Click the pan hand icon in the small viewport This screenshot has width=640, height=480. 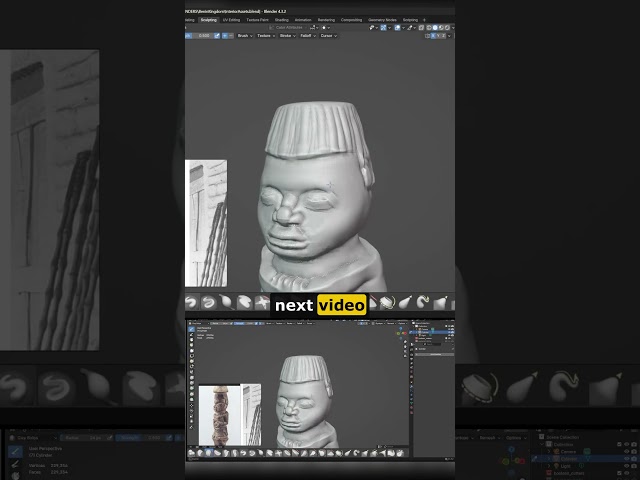(x=405, y=347)
